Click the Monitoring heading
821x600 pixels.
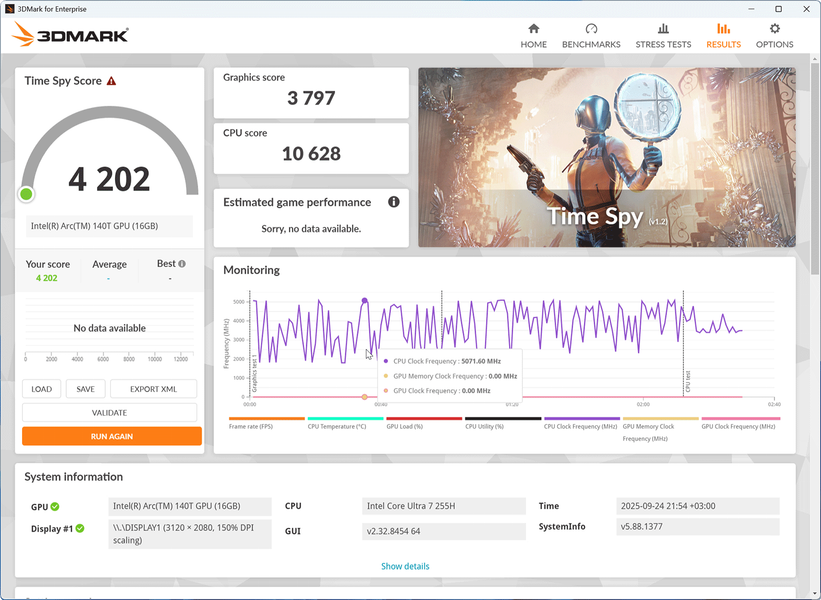click(251, 270)
